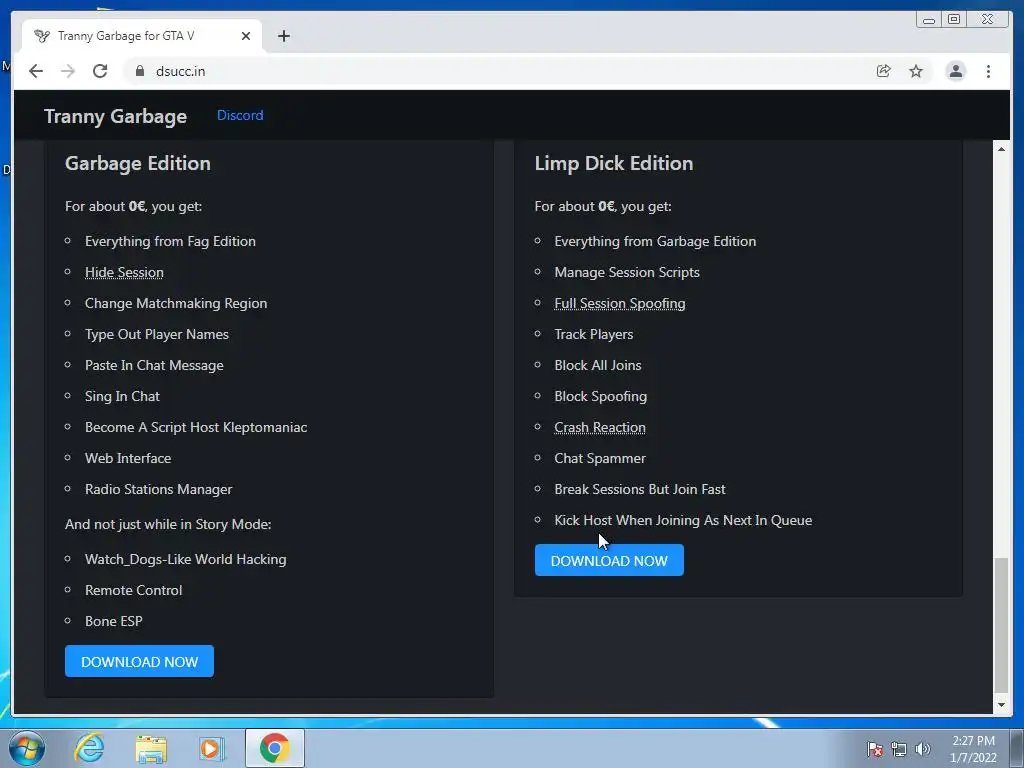
Task: Open the Windows Start menu orb
Action: 27,748
